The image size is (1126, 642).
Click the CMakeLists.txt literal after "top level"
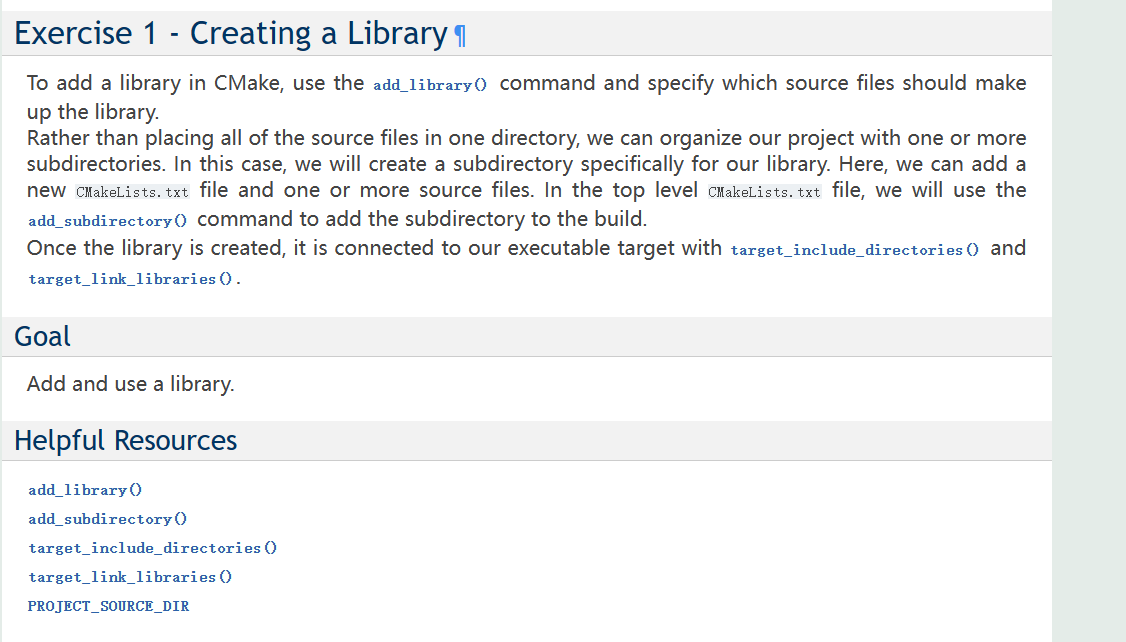(x=764, y=191)
